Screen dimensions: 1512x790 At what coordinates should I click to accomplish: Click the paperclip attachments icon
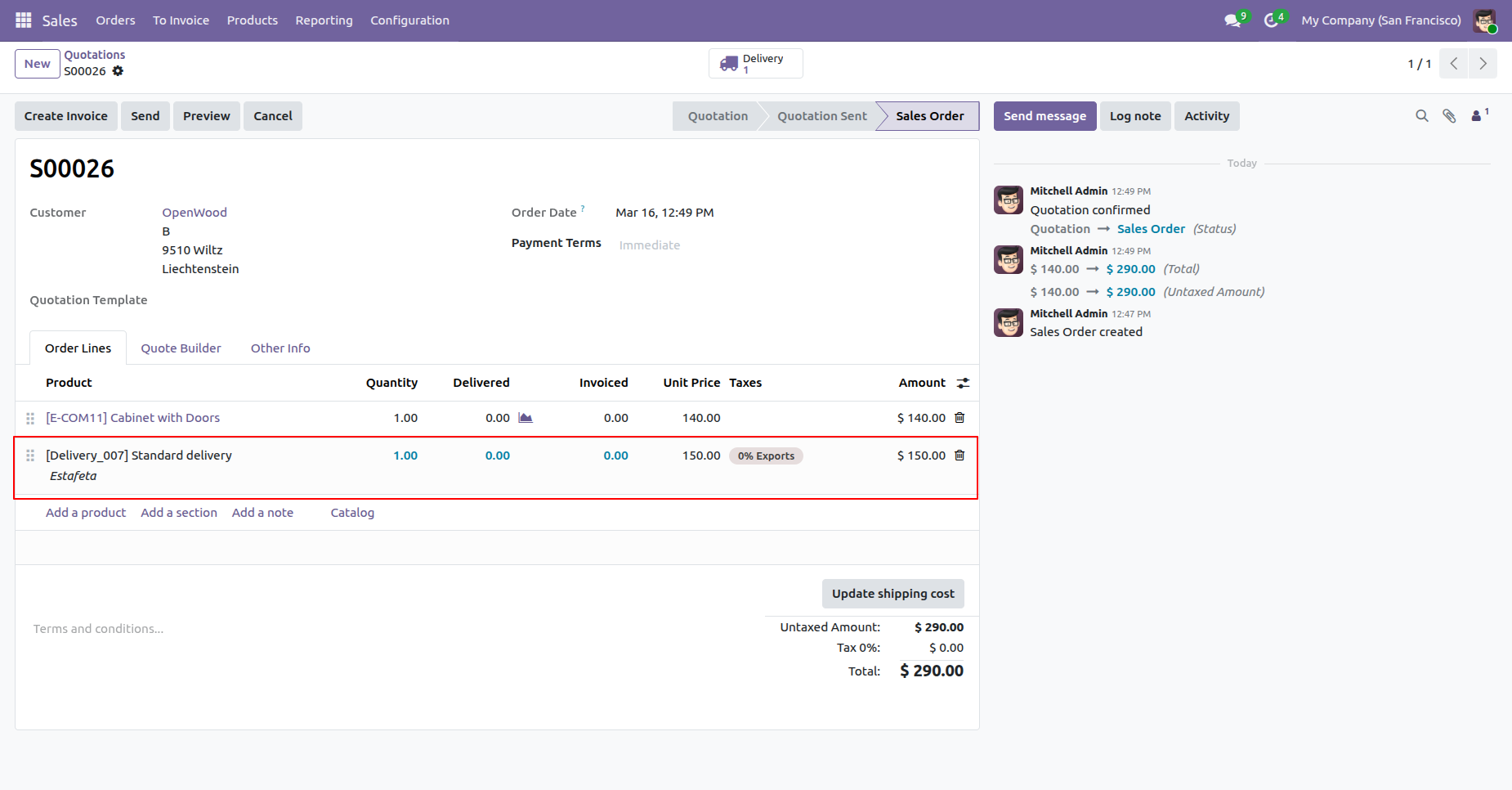click(x=1449, y=116)
